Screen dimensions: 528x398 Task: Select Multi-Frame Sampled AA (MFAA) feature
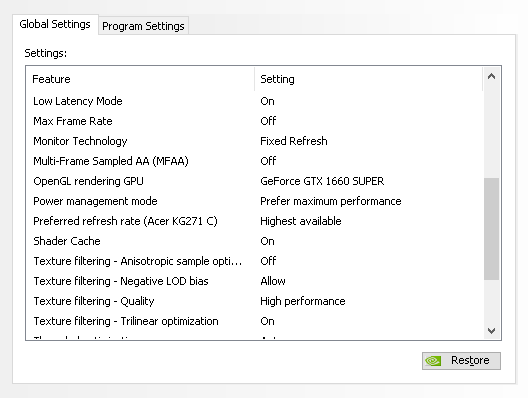(111, 161)
